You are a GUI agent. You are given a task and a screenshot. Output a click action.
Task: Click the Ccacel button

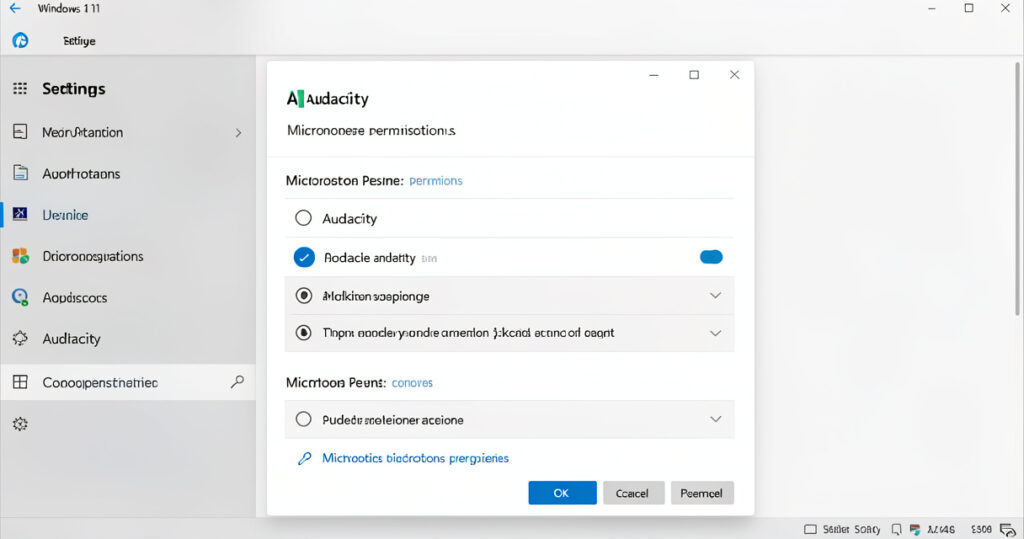point(633,493)
